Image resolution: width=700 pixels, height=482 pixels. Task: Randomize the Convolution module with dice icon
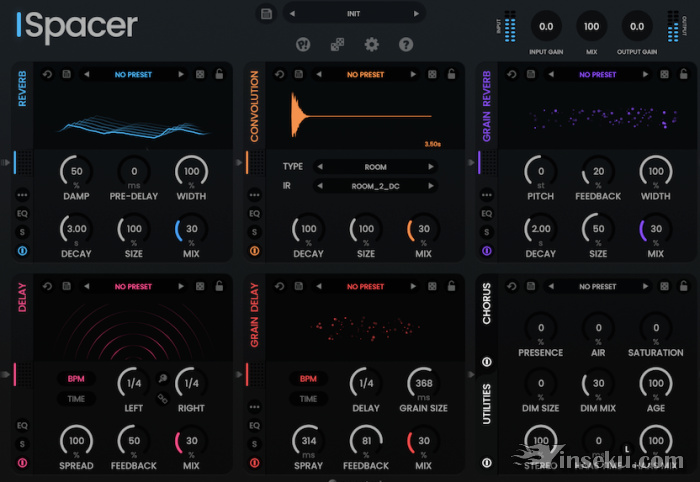pyautogui.click(x=432, y=74)
